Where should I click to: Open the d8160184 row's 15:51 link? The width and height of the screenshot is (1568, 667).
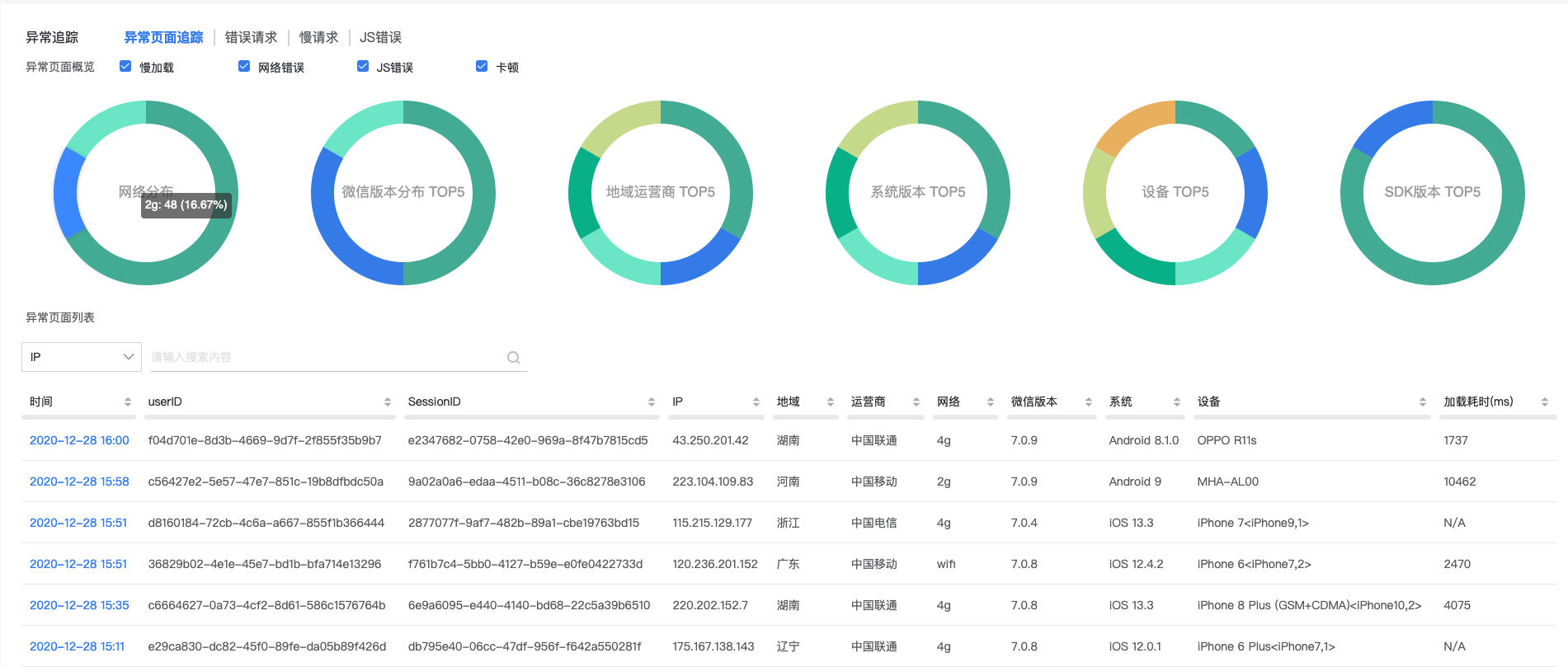78,523
